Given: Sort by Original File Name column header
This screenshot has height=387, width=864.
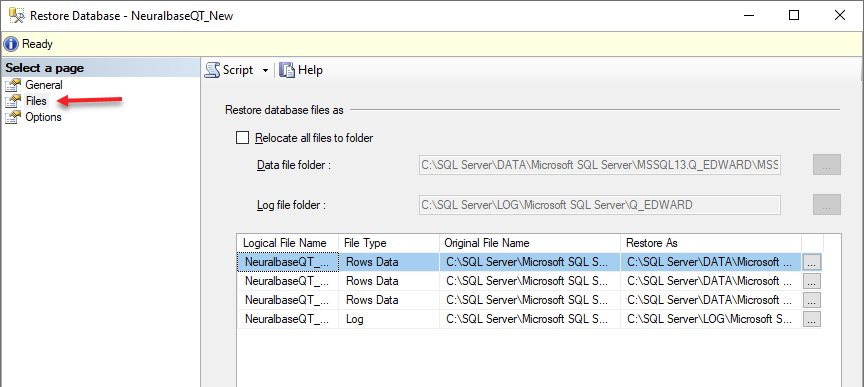Looking at the screenshot, I should (x=530, y=243).
